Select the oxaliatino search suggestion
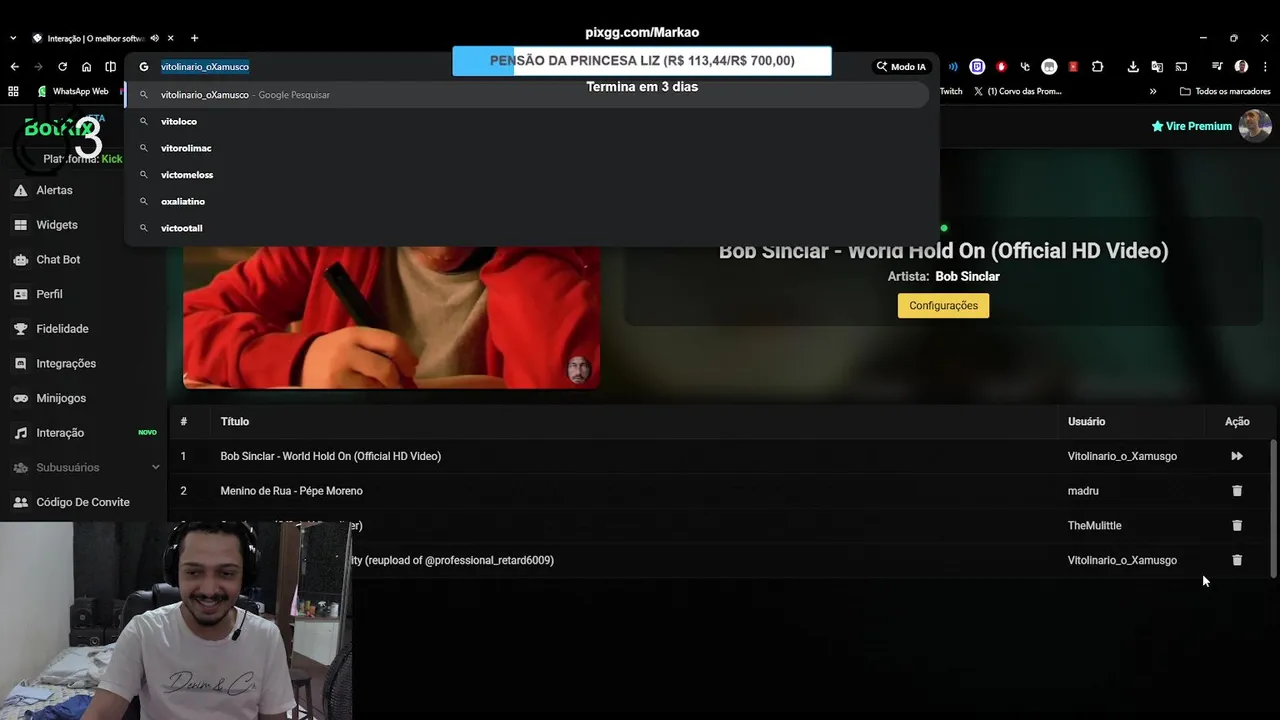This screenshot has height=720, width=1280. [527, 201]
